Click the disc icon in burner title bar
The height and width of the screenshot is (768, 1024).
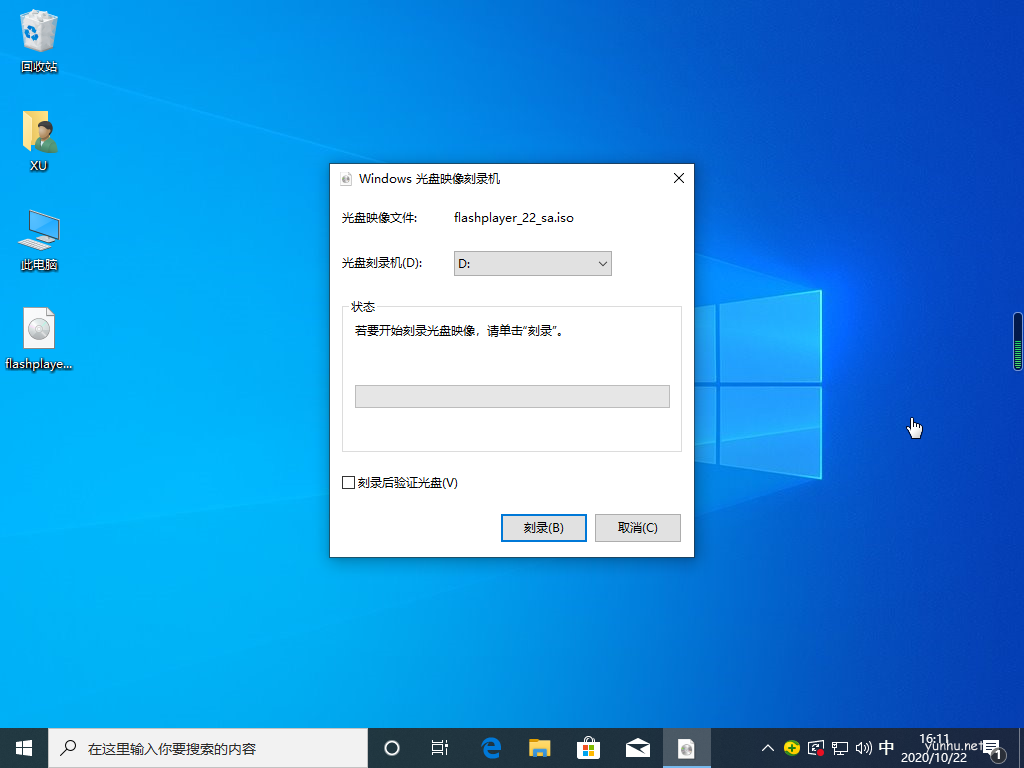[x=346, y=179]
